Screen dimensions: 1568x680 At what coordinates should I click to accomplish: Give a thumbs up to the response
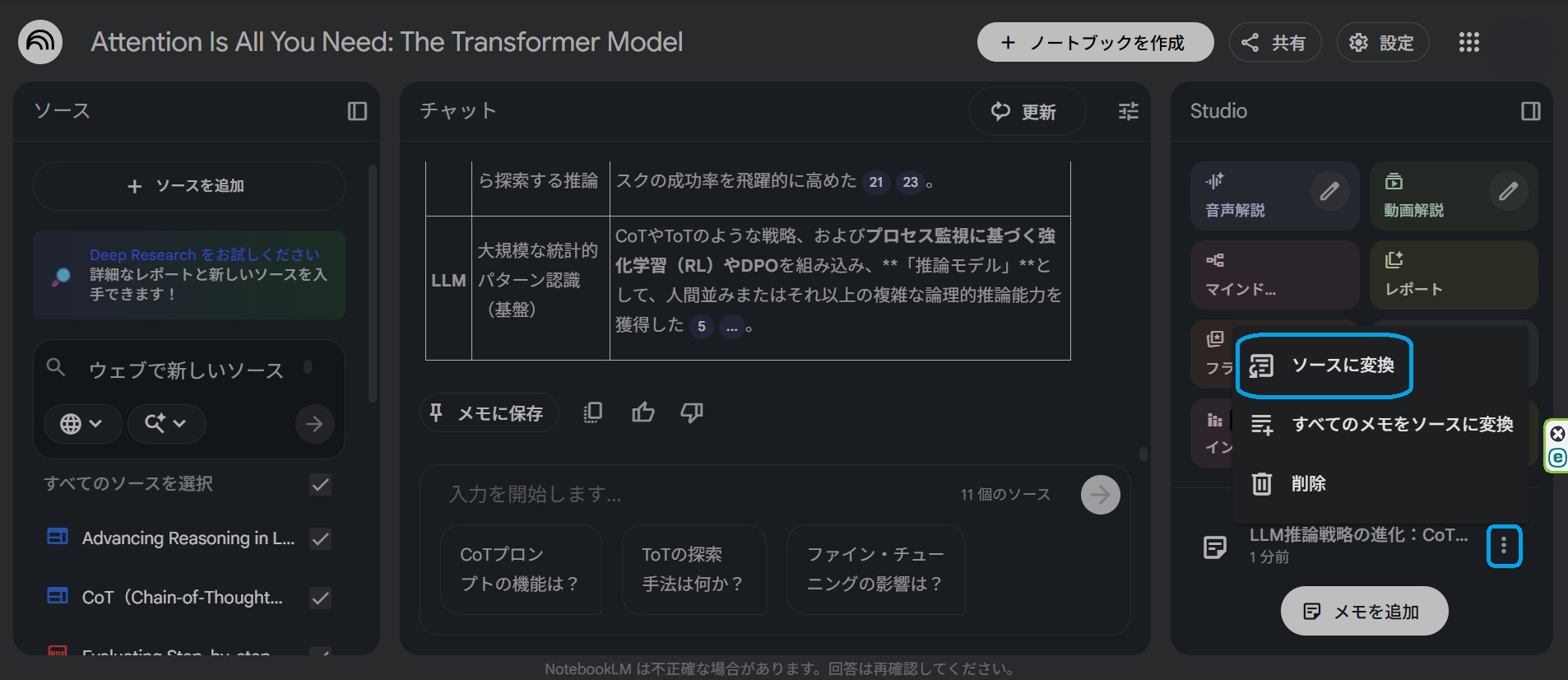point(643,412)
